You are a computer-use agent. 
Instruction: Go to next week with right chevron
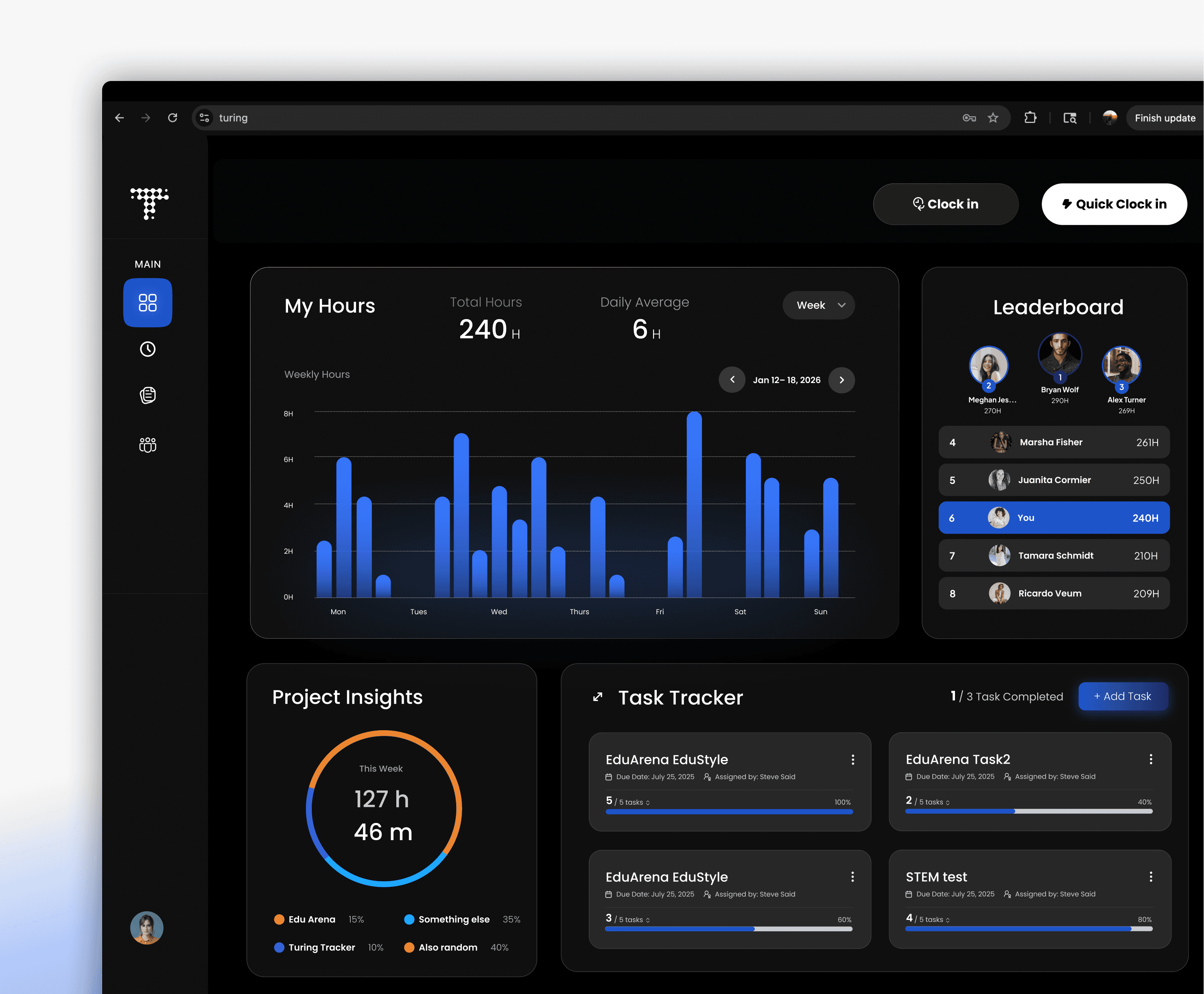point(841,380)
